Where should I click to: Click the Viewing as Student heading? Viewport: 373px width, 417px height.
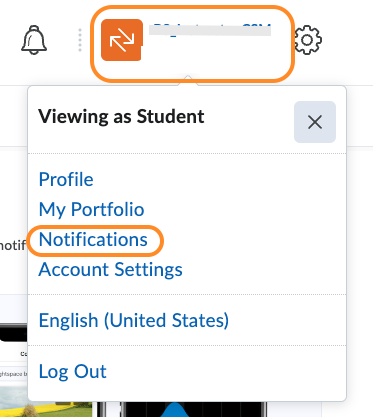pos(121,116)
